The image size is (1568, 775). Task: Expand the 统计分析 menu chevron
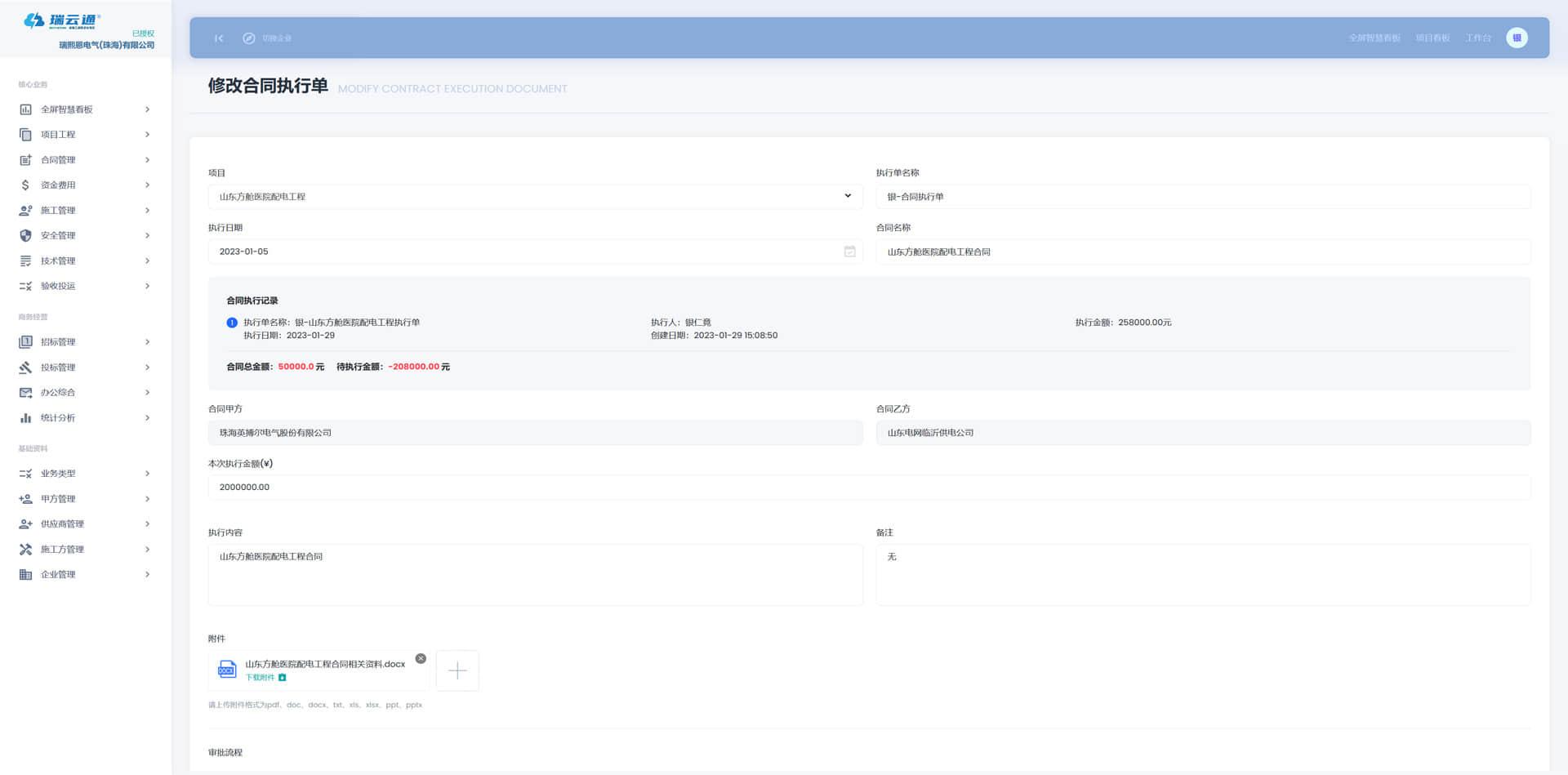(x=147, y=418)
